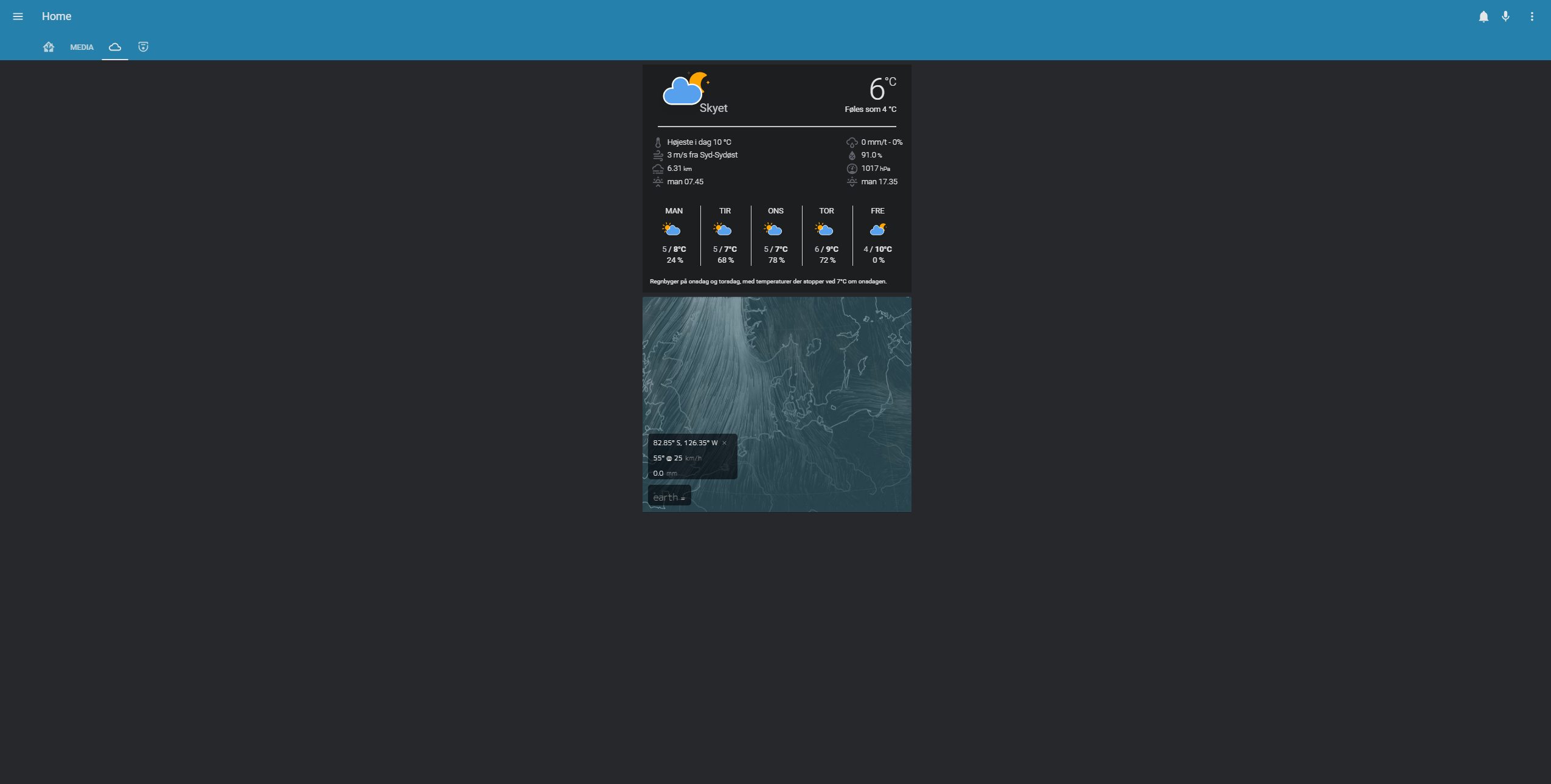Viewport: 1551px width, 784px height.
Task: Click the Home dashboard title
Action: (x=57, y=16)
